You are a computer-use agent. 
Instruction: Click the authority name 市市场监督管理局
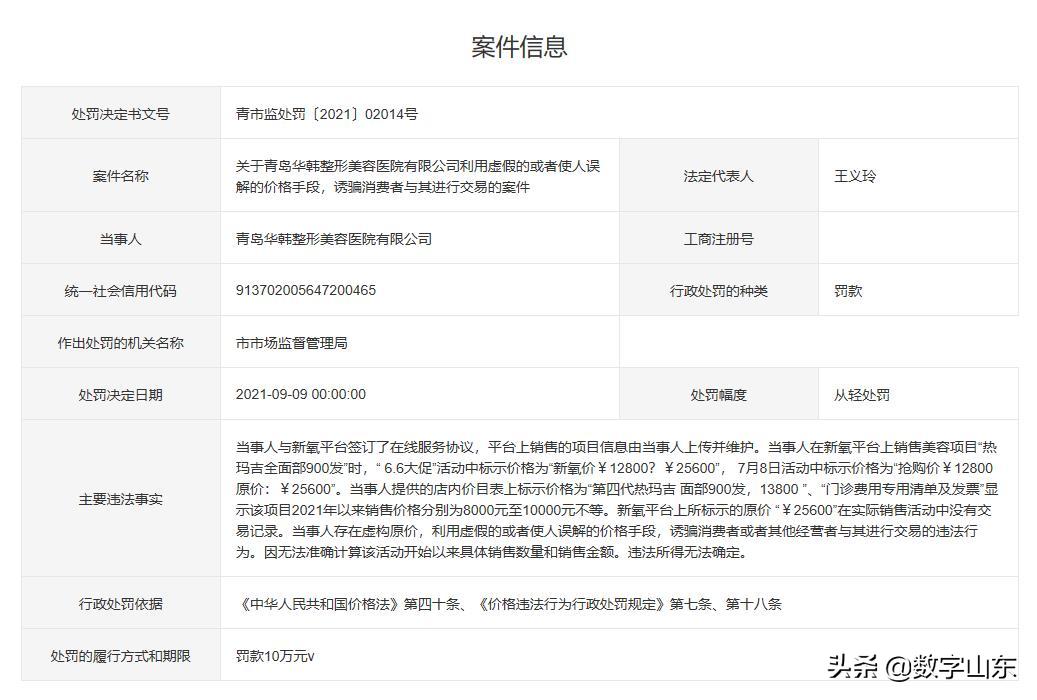pyautogui.click(x=292, y=342)
